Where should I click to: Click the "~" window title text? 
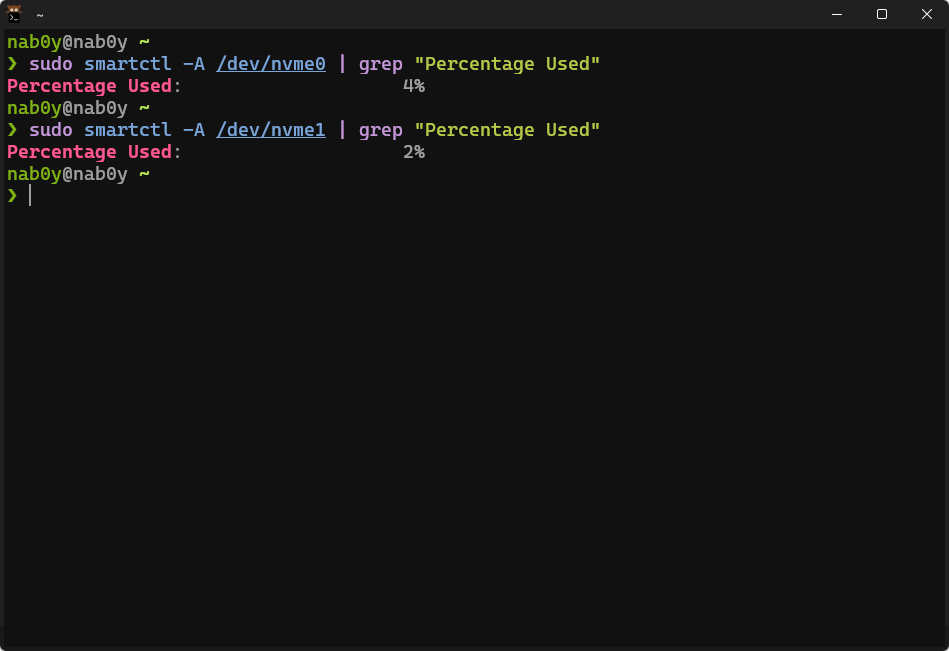click(40, 15)
